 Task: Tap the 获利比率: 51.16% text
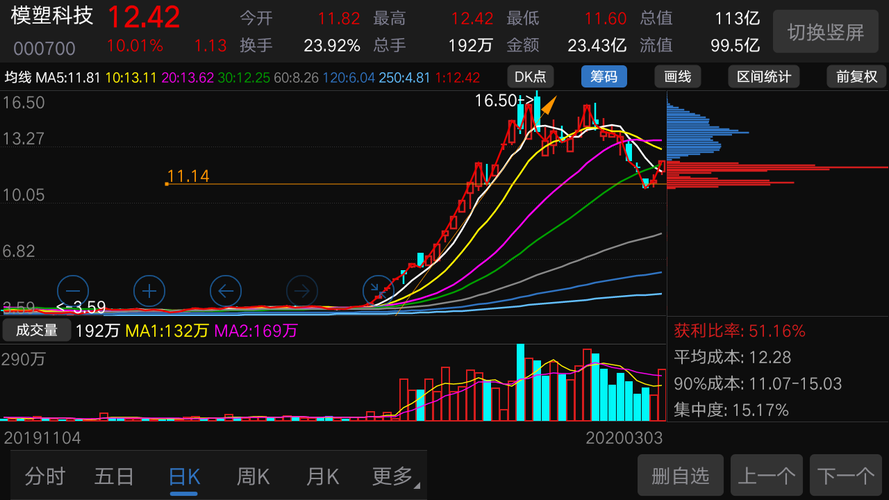point(739,331)
